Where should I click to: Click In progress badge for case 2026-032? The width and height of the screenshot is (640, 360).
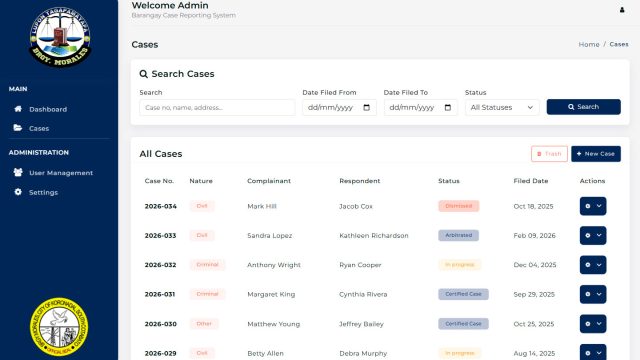[460, 265]
